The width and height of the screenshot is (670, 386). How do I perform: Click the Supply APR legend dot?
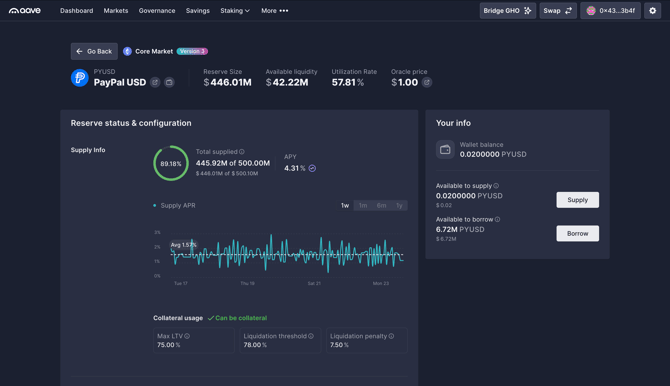(155, 206)
